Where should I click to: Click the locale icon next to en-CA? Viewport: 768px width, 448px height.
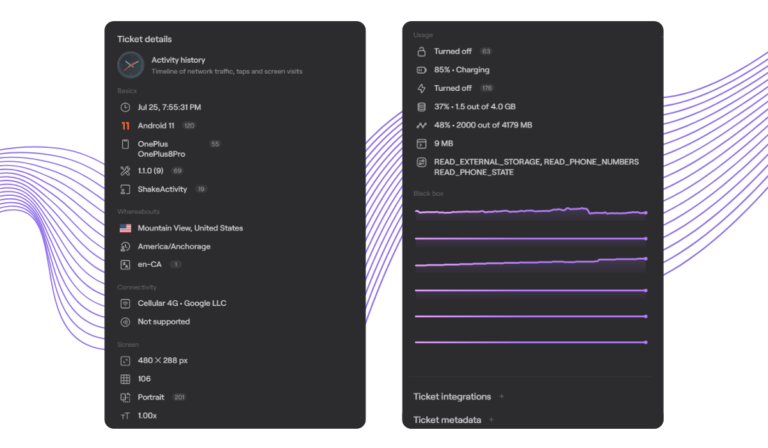tap(125, 265)
